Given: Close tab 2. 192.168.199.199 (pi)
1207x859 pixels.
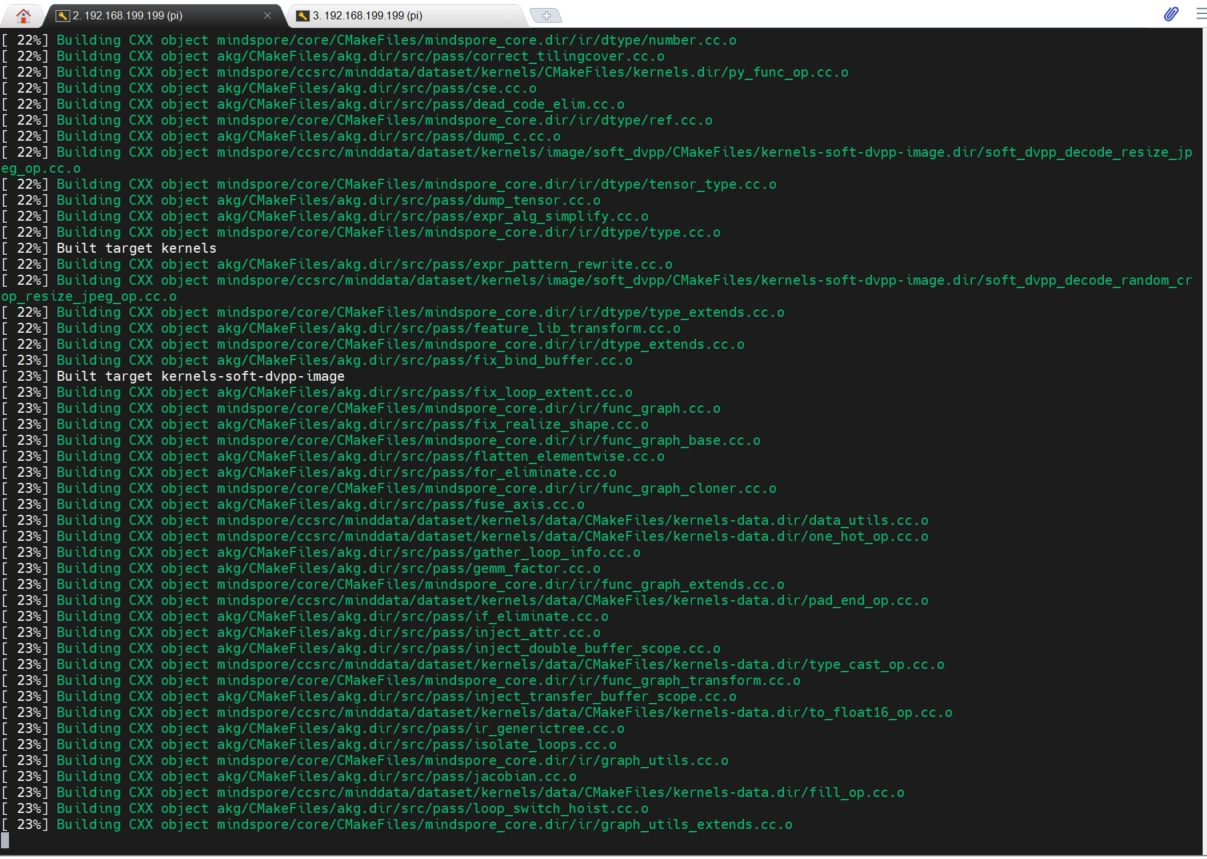Looking at the screenshot, I should pyautogui.click(x=268, y=16).
